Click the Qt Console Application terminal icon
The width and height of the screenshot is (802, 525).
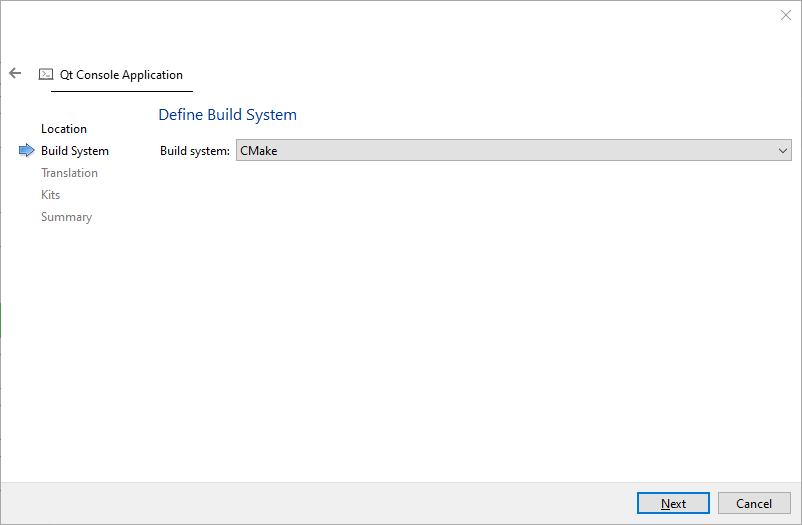pyautogui.click(x=46, y=74)
